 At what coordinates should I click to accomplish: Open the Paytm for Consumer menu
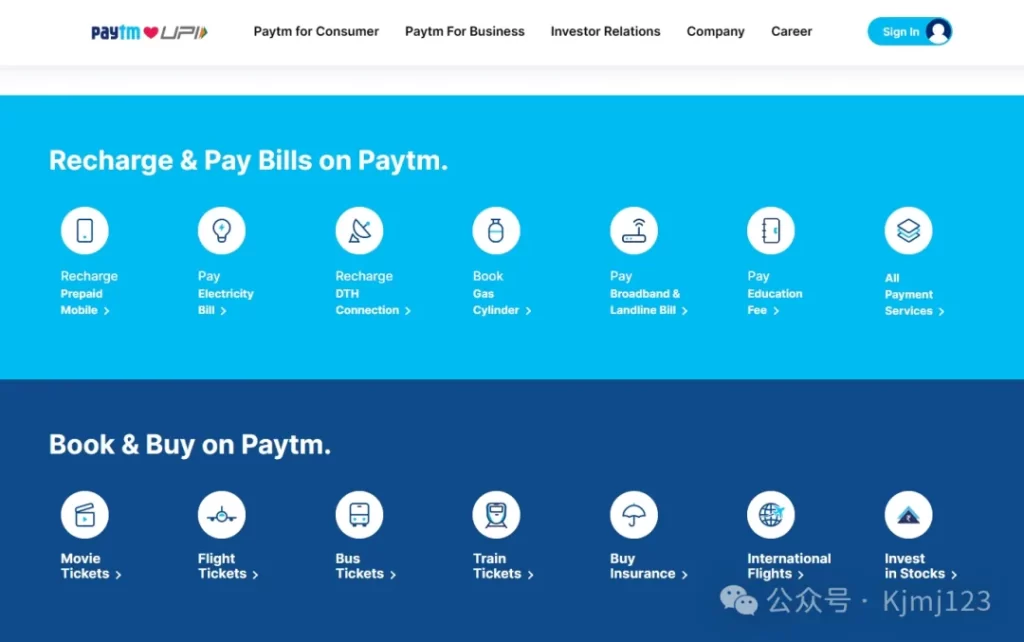tap(316, 31)
